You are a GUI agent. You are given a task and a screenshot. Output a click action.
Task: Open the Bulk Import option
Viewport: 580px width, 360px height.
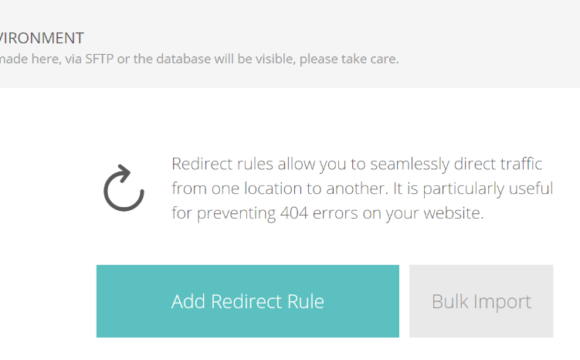(481, 301)
